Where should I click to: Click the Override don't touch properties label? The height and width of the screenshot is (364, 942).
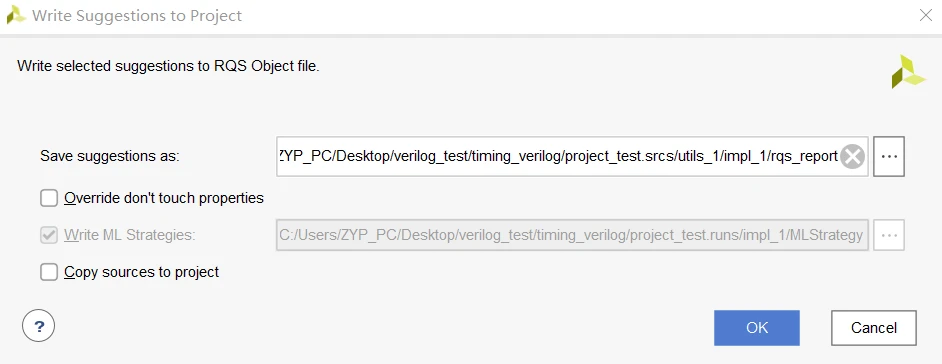click(164, 198)
